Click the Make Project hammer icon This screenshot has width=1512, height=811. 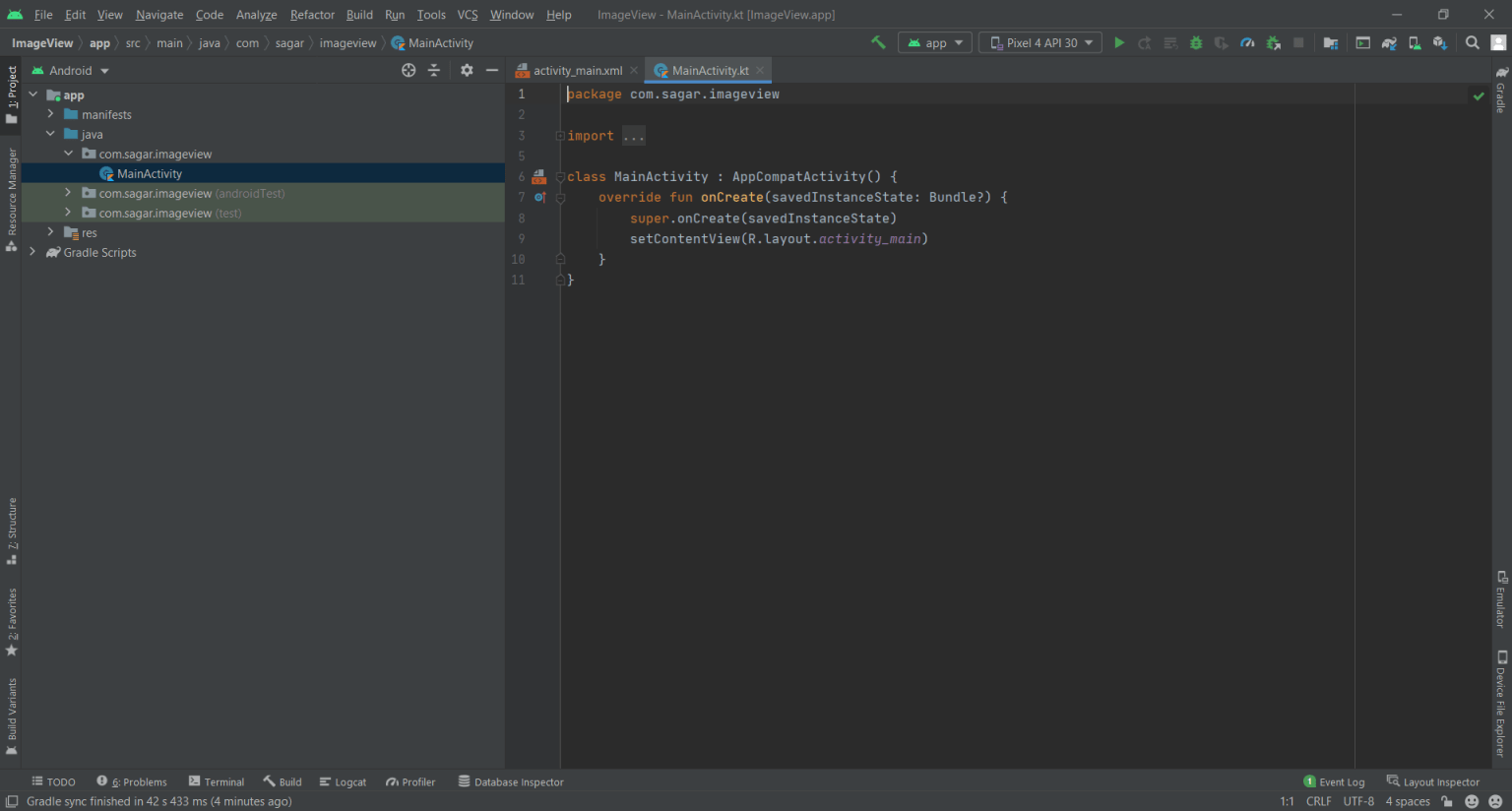pos(878,42)
